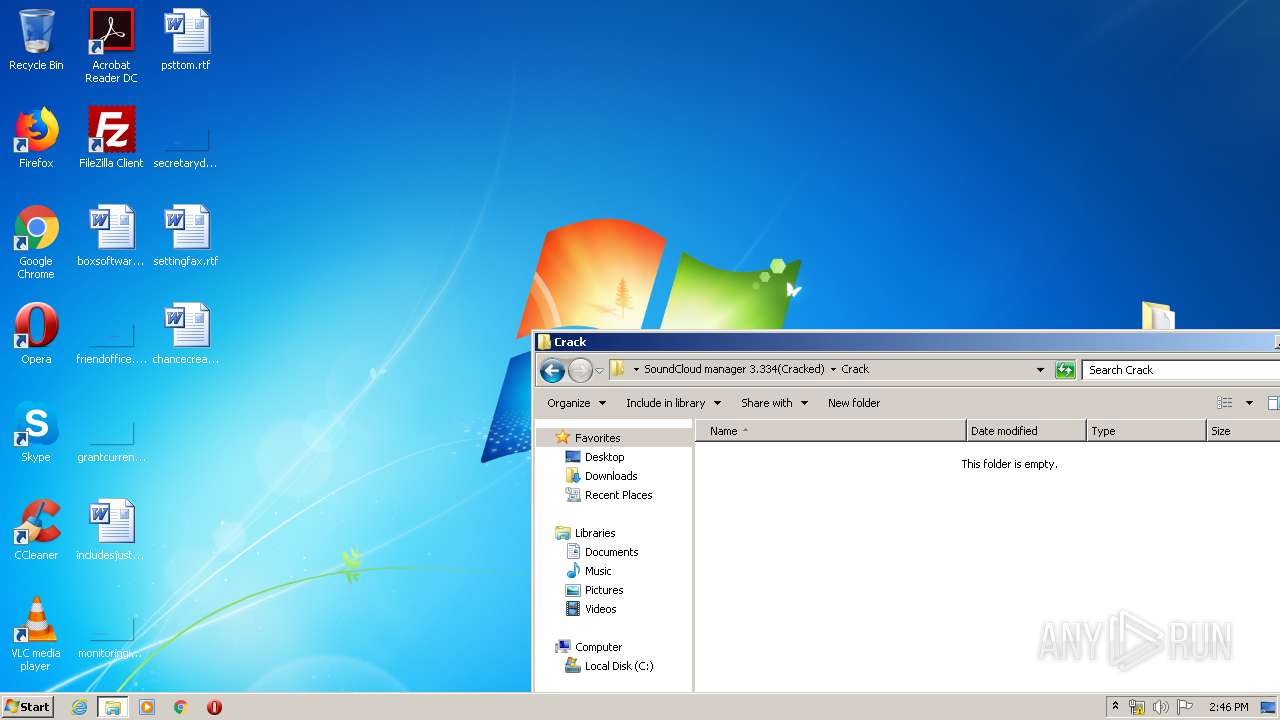This screenshot has width=1280, height=720.
Task: Sort by the Size column header
Action: (x=1243, y=431)
